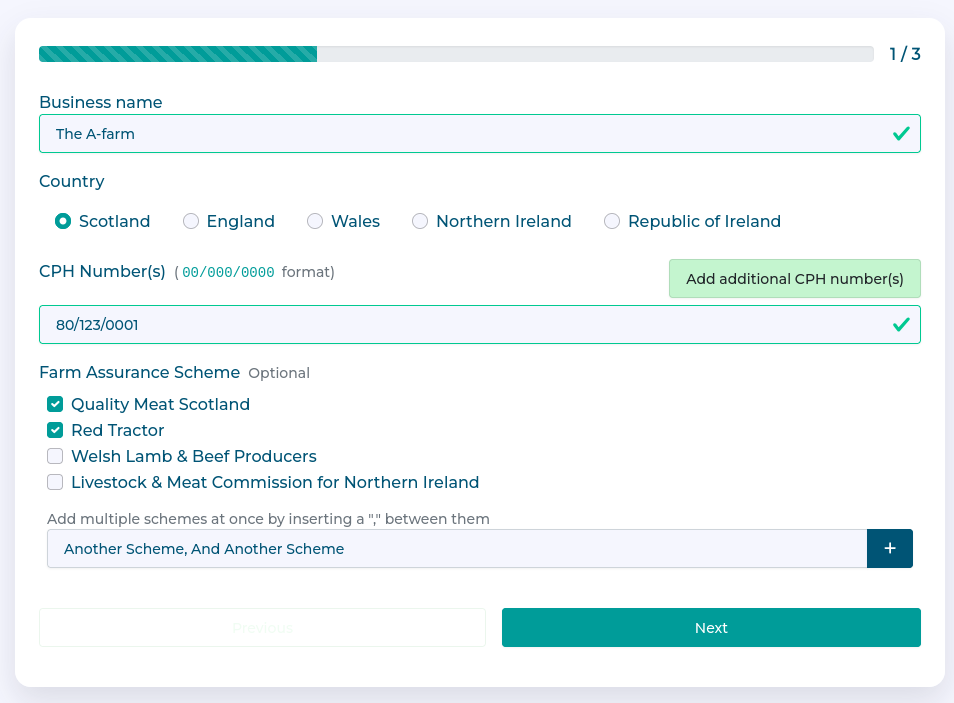The width and height of the screenshot is (954, 703).
Task: Untick the Red Tractor checkbox
Action: (55, 430)
